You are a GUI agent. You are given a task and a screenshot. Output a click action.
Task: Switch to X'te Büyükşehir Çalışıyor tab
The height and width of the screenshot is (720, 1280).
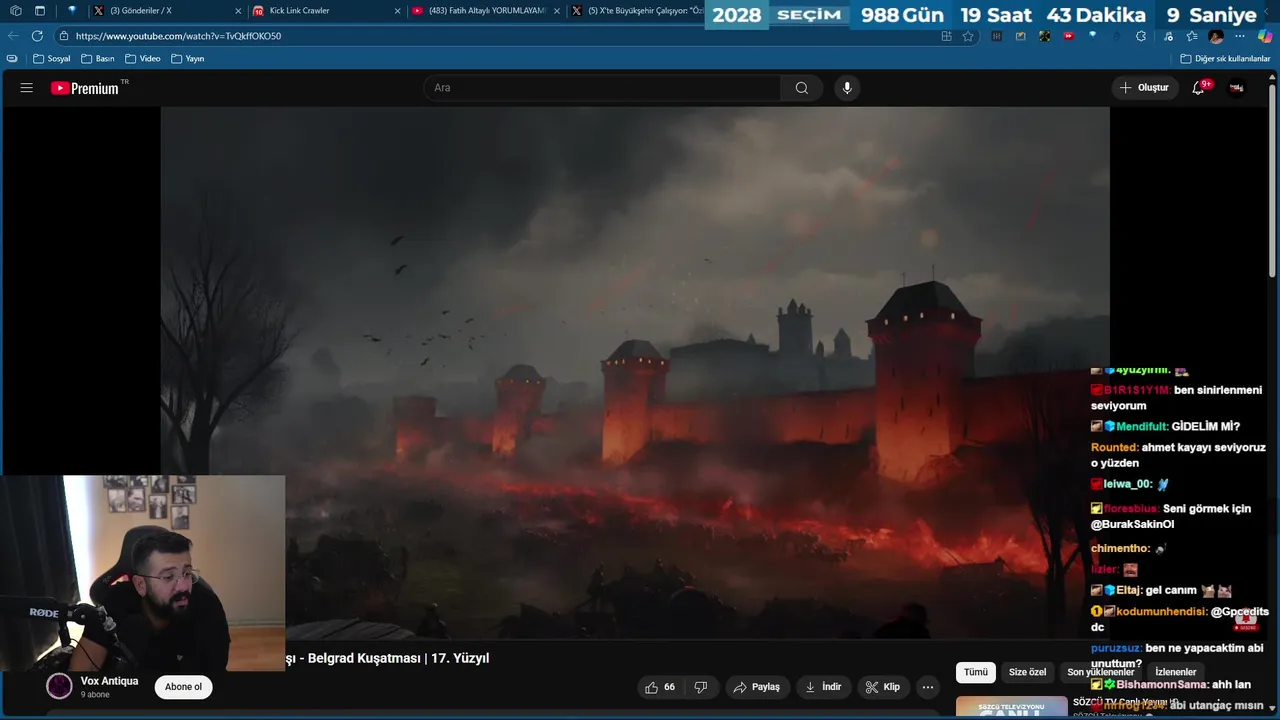tap(637, 11)
